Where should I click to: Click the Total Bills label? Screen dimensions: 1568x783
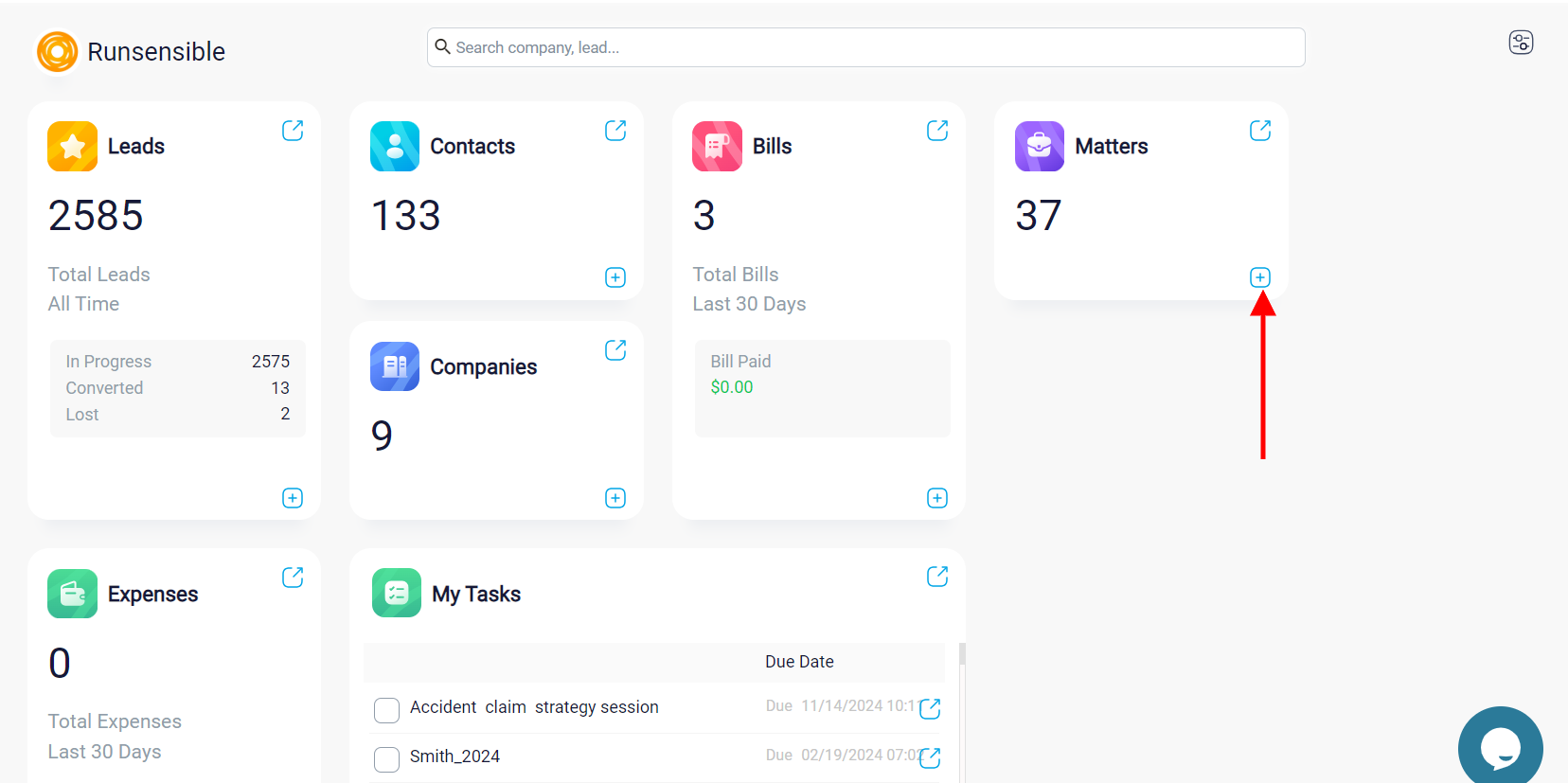pos(736,275)
